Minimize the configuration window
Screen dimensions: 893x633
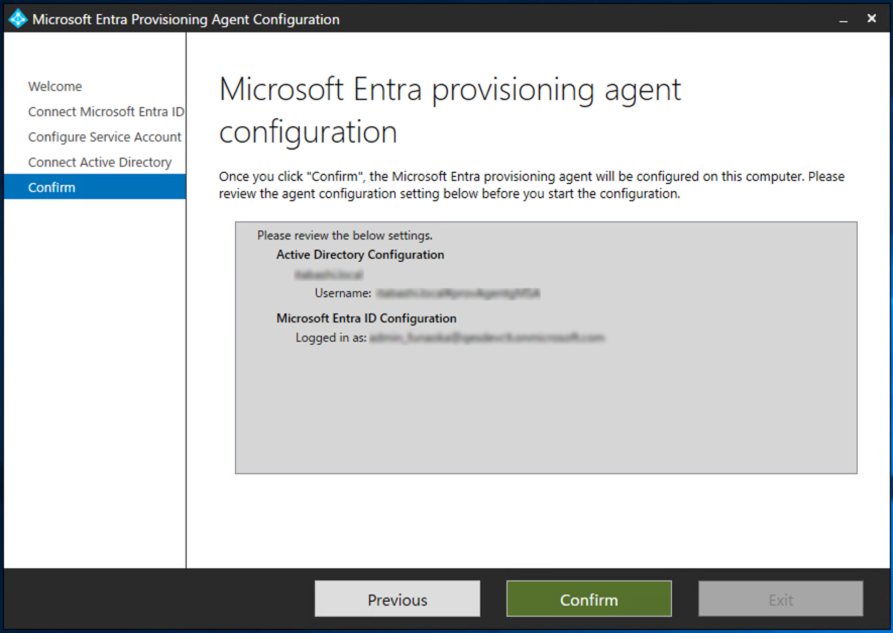click(x=843, y=19)
